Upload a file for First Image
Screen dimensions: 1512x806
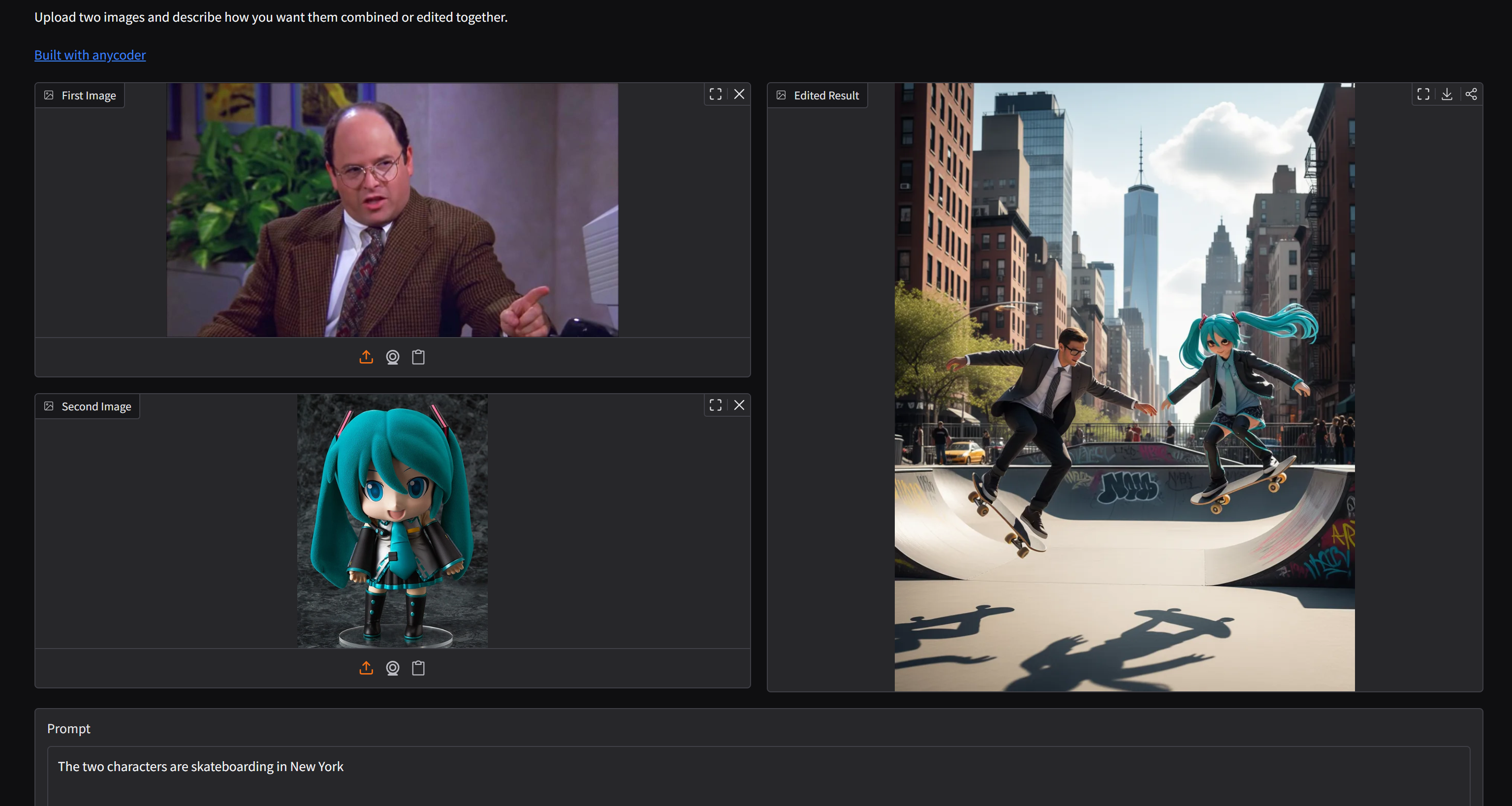(x=366, y=357)
